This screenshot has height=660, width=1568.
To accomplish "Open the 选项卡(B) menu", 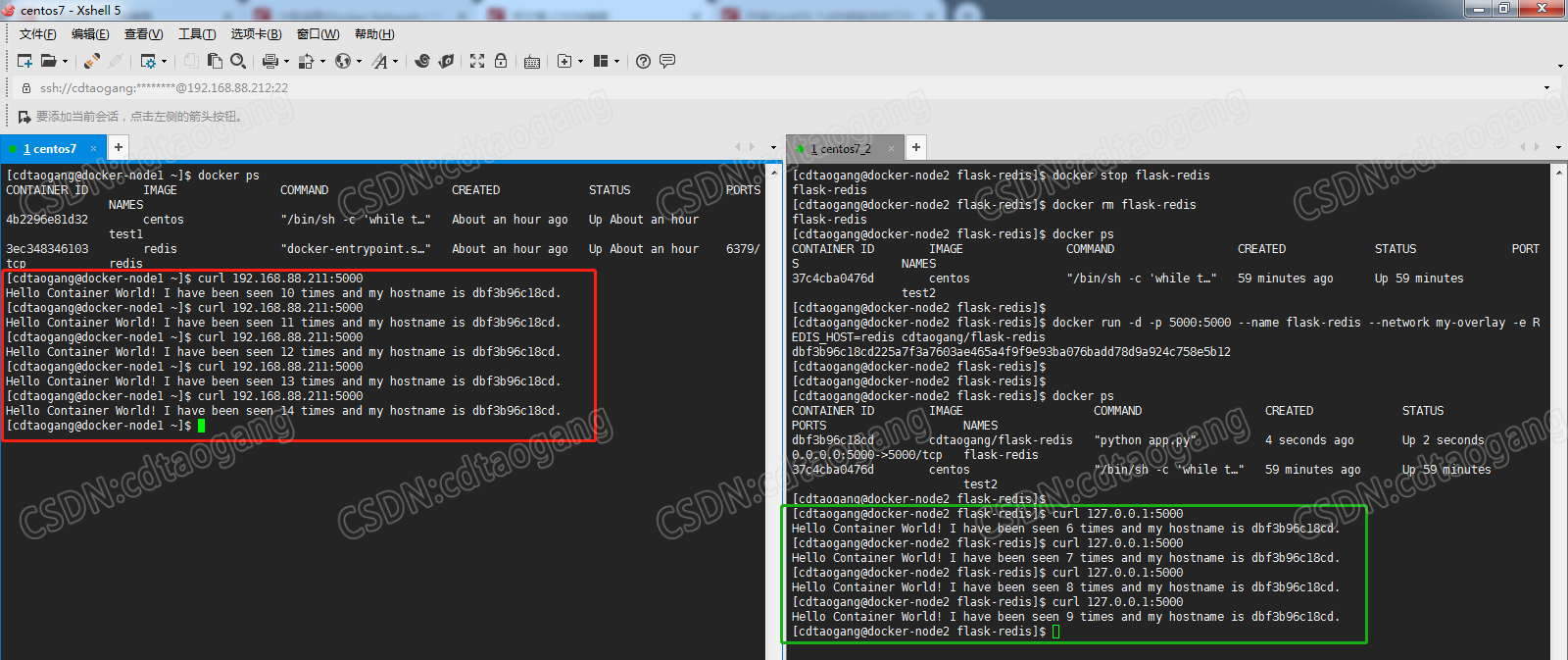I will point(256,34).
